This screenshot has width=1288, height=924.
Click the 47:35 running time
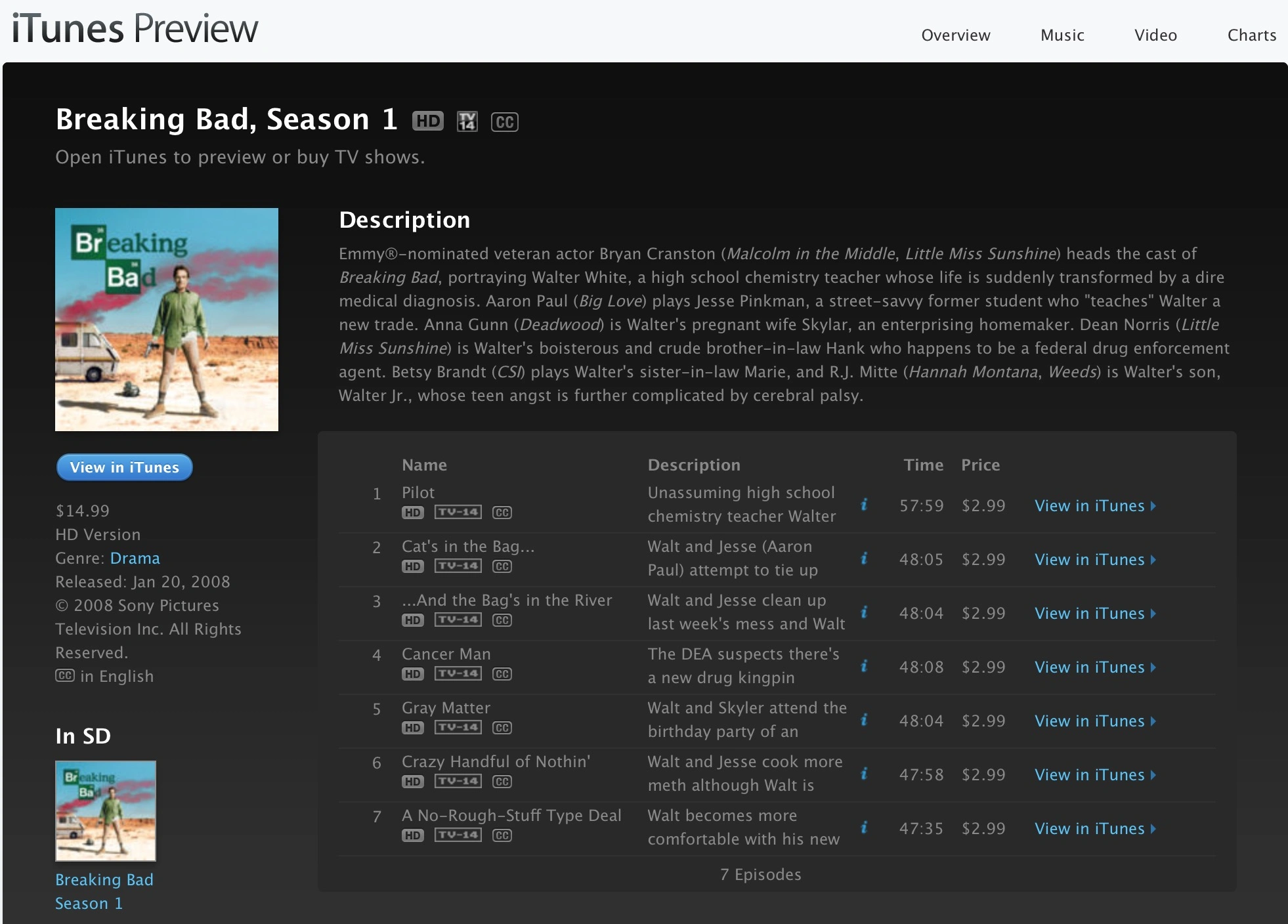point(922,829)
